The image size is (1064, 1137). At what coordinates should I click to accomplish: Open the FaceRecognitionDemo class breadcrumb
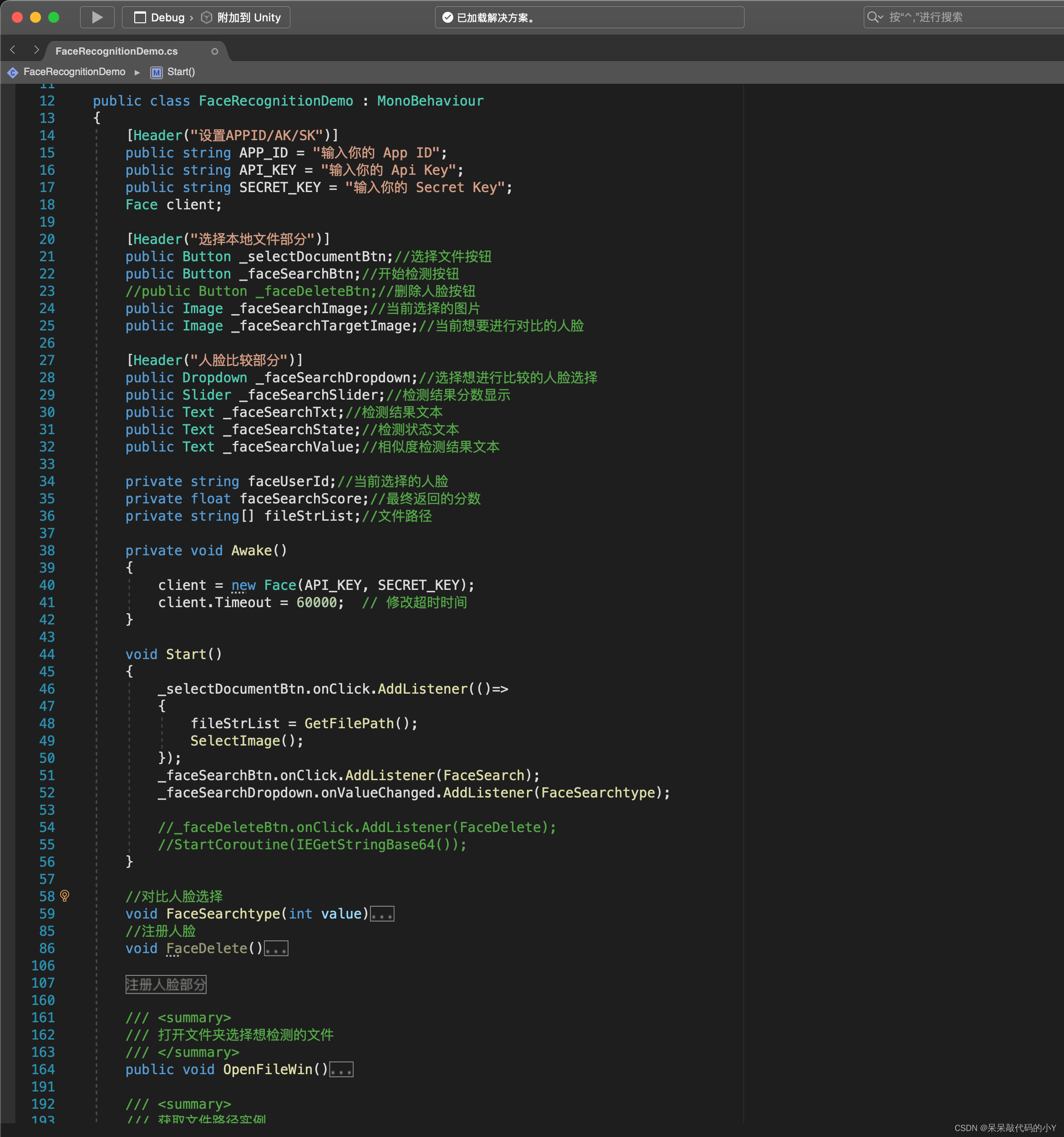[x=74, y=71]
